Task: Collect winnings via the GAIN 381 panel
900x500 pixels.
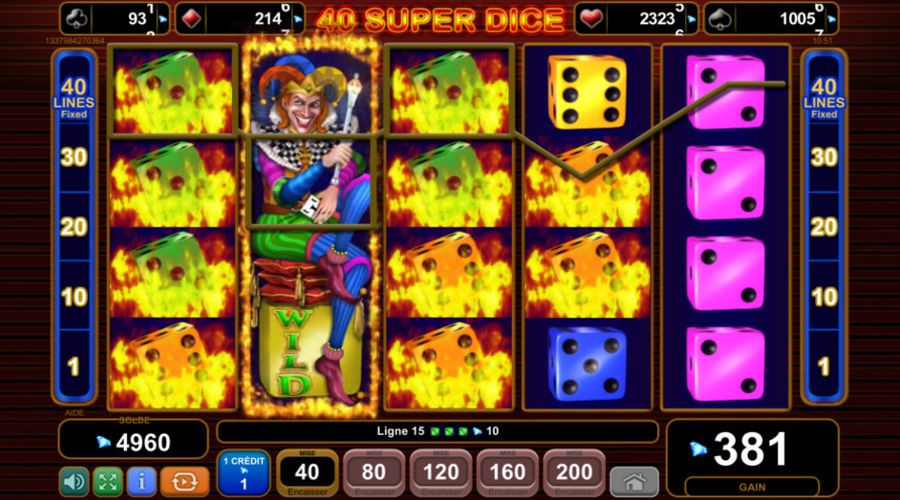Action: 752,458
